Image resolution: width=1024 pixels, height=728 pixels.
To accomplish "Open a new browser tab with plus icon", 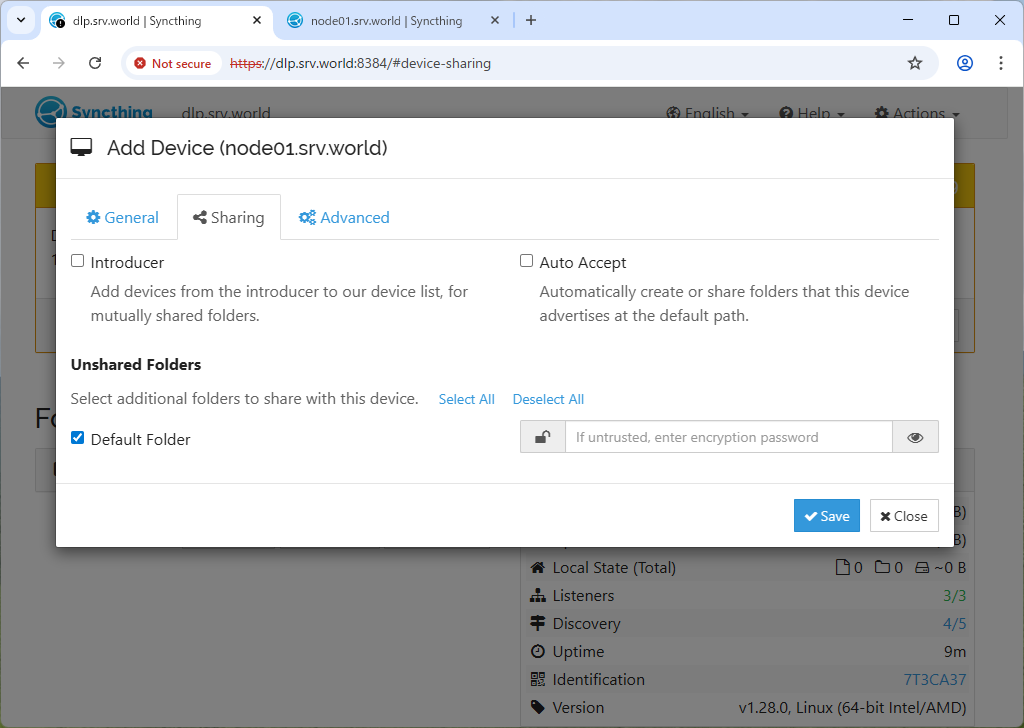I will point(531,20).
